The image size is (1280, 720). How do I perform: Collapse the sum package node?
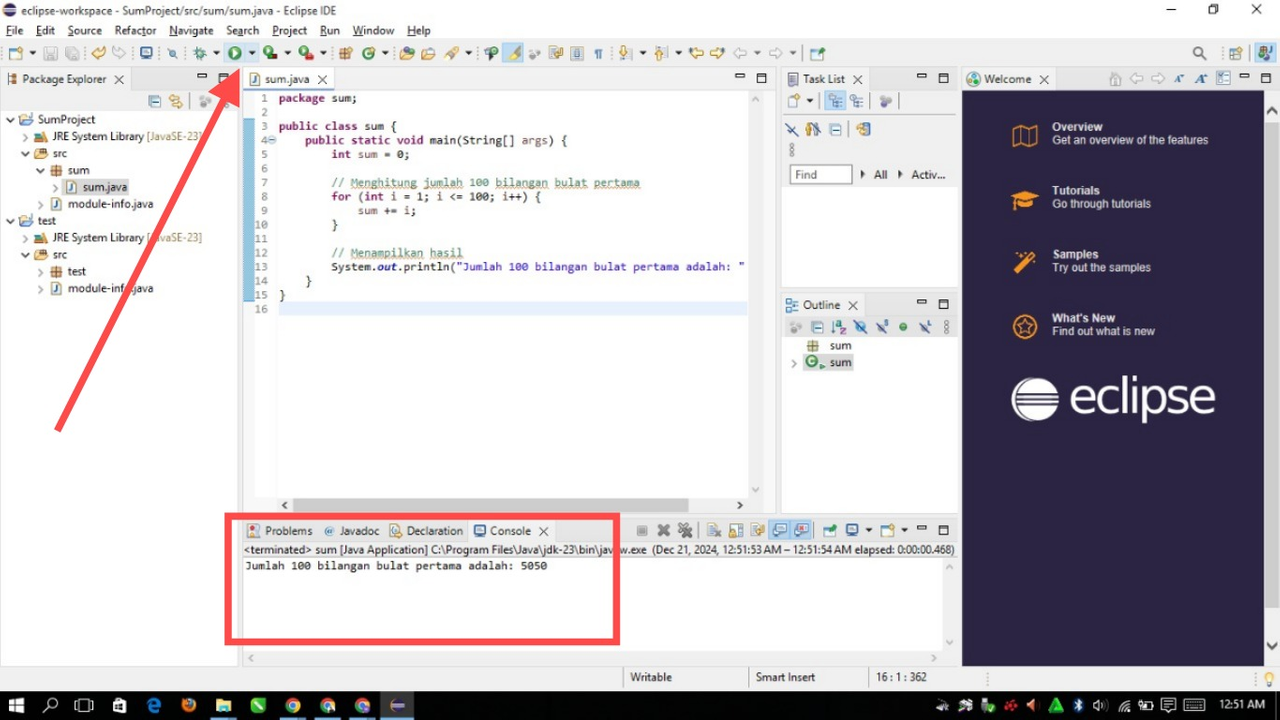41,170
